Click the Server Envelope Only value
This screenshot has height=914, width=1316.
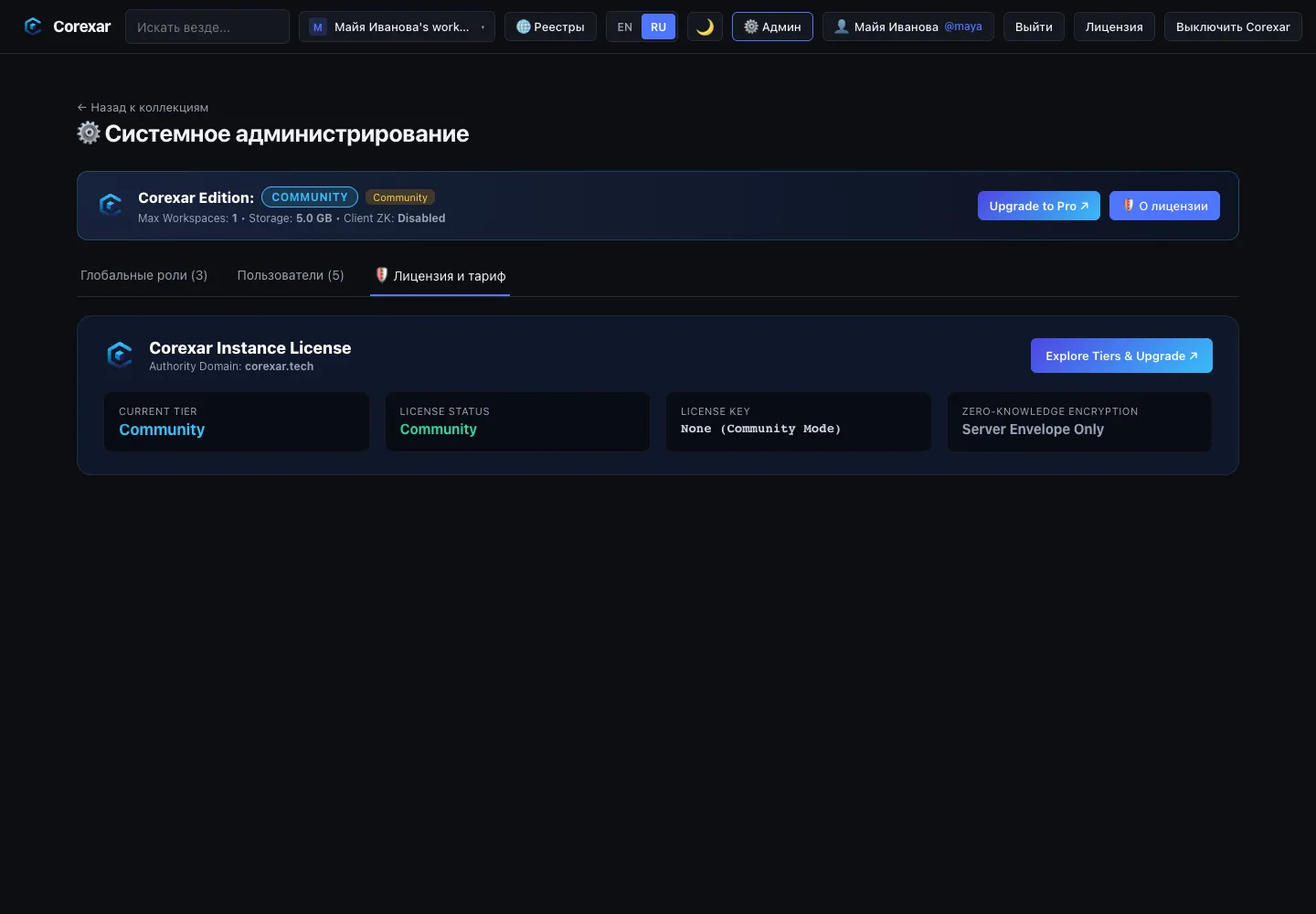(x=1033, y=430)
